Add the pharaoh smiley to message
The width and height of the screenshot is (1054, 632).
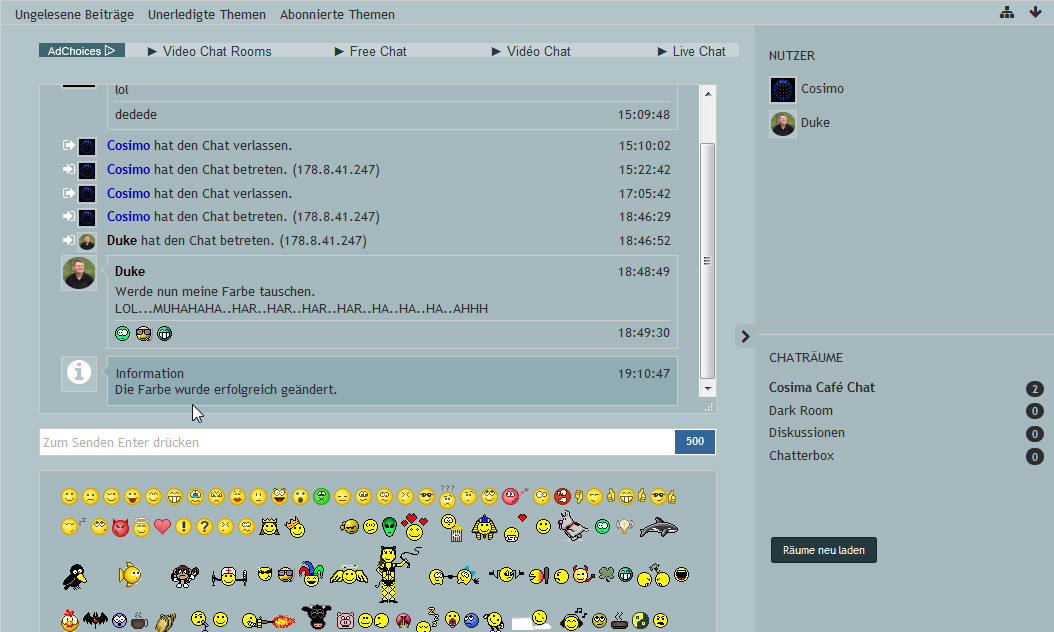click(484, 526)
